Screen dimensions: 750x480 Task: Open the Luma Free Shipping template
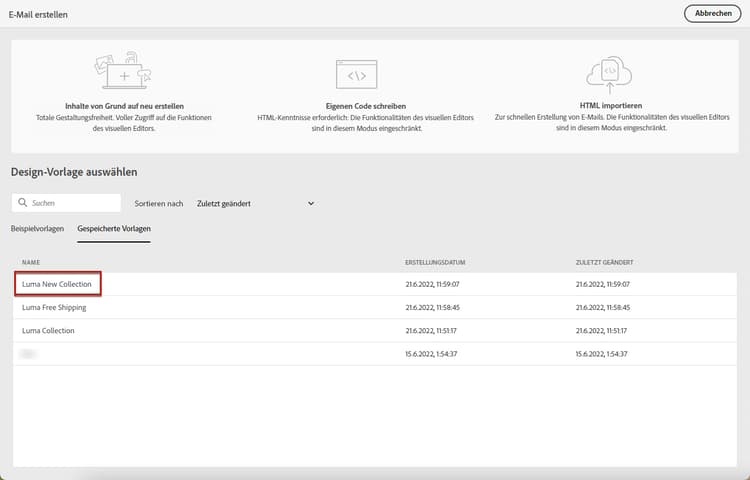pos(54,307)
